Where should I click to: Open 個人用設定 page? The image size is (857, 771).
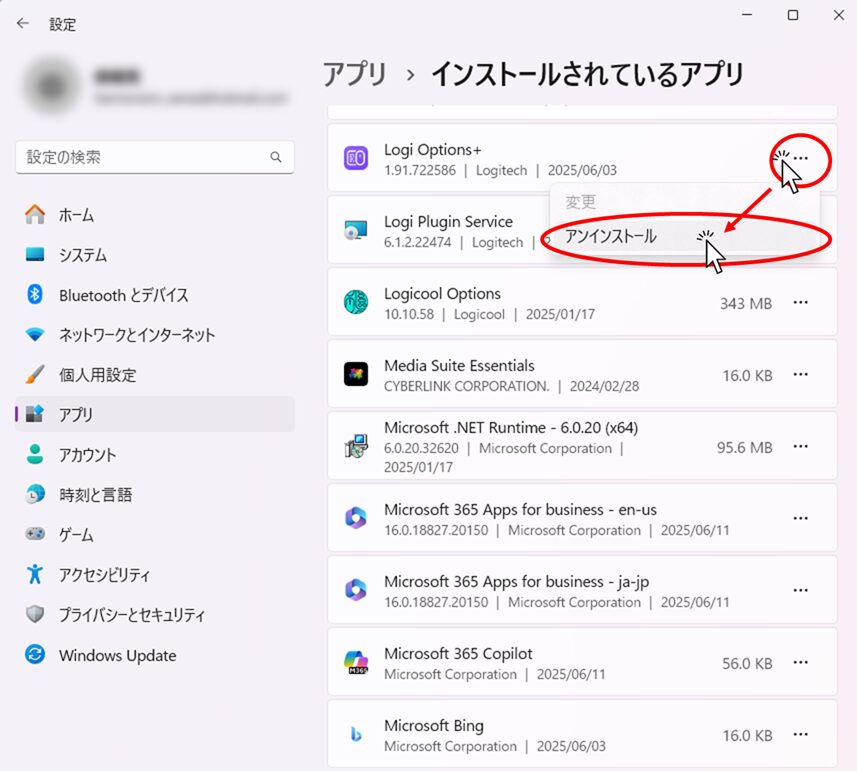(x=155, y=375)
